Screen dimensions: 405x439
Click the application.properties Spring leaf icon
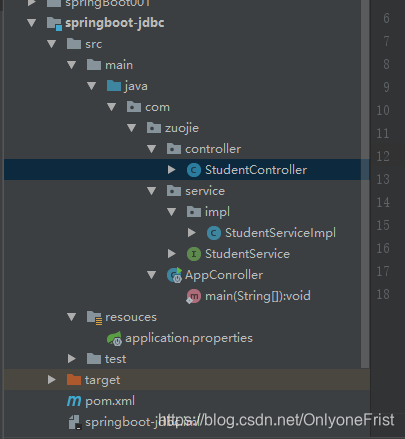coord(114,338)
